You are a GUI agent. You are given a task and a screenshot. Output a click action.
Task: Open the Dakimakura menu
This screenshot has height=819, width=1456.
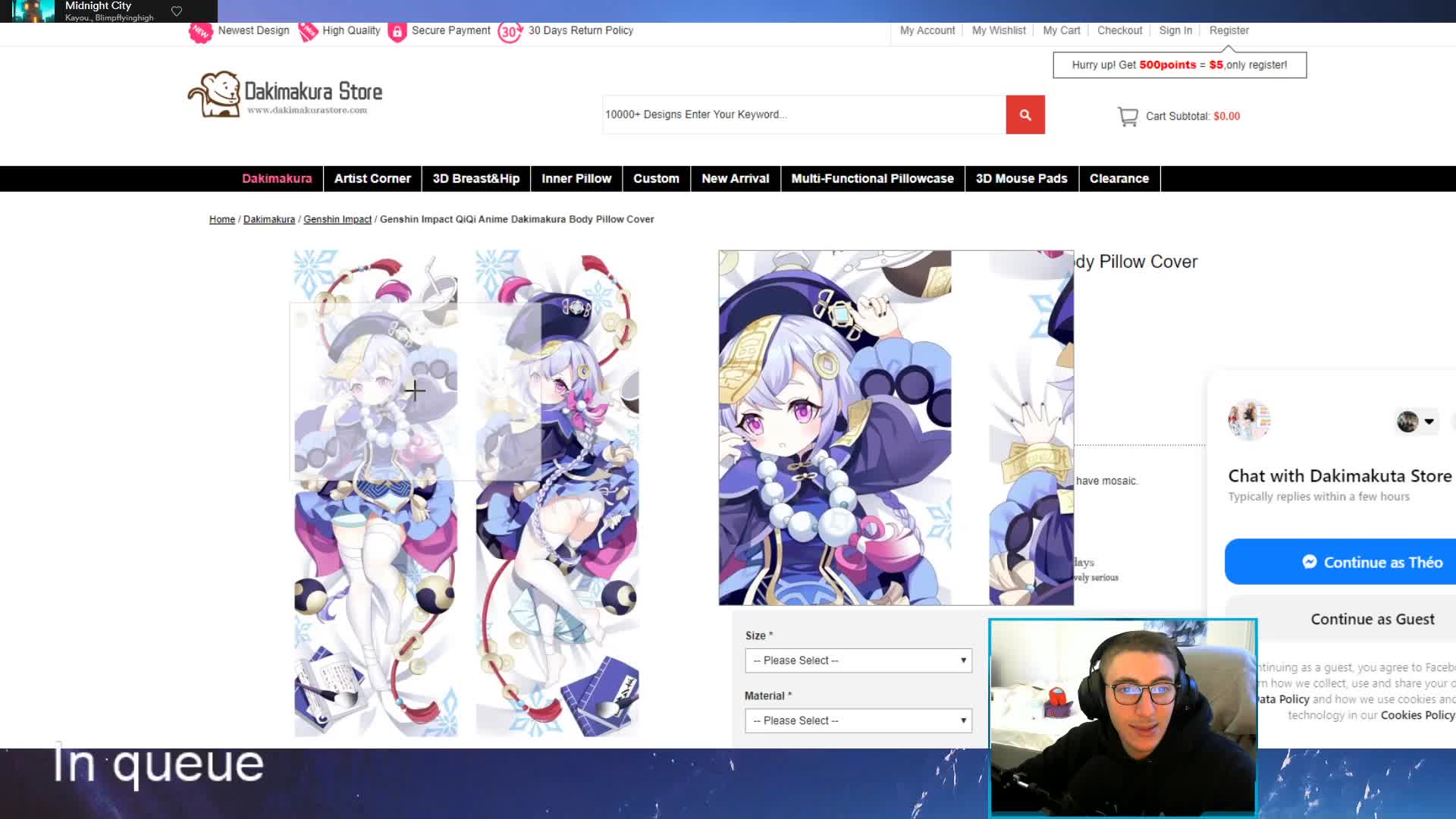277,178
